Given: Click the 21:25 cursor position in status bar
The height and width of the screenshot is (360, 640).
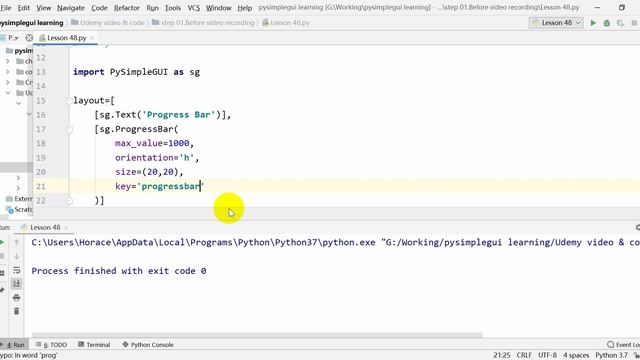Looking at the screenshot, I should [502, 356].
